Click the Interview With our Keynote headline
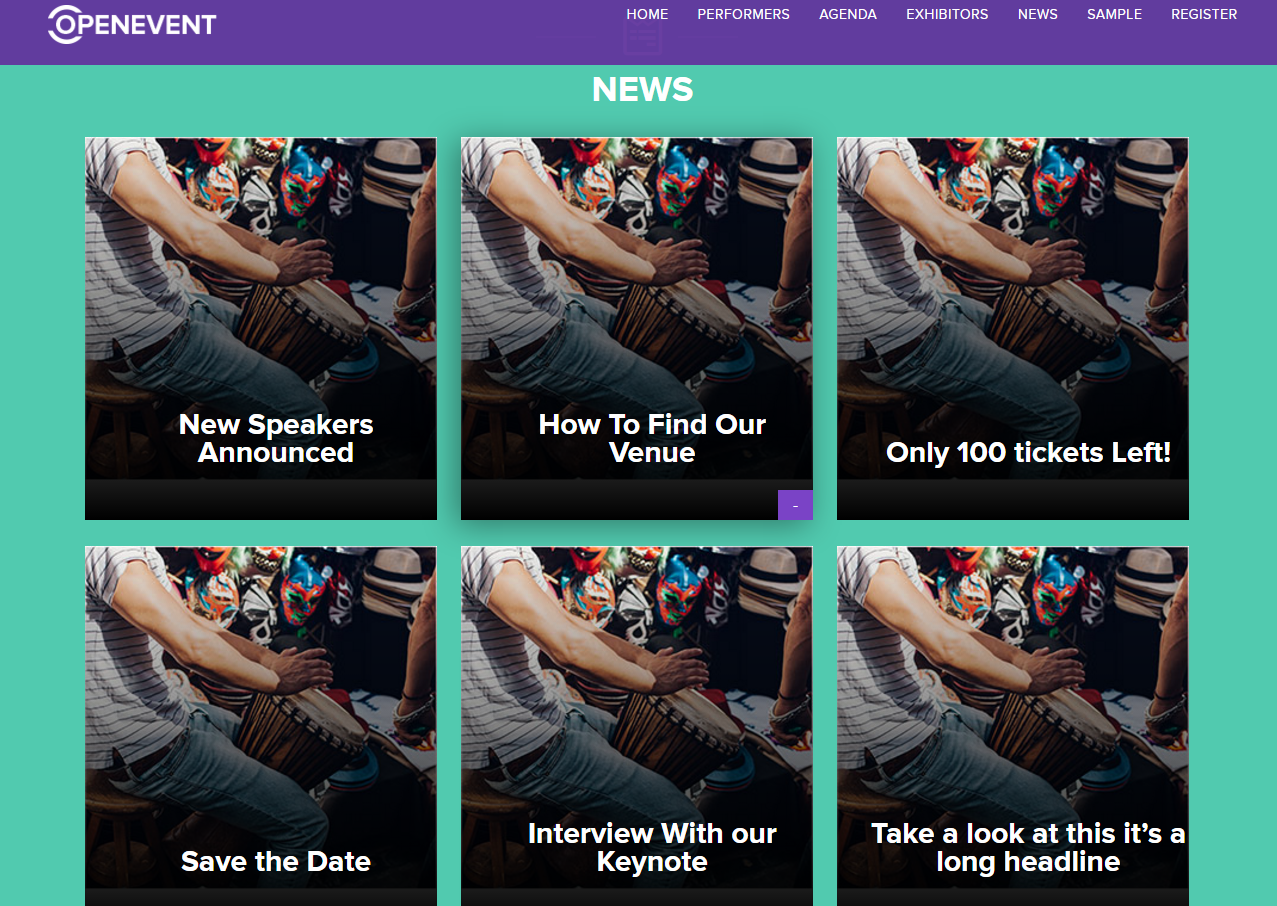The height and width of the screenshot is (906, 1277). pyautogui.click(x=652, y=847)
